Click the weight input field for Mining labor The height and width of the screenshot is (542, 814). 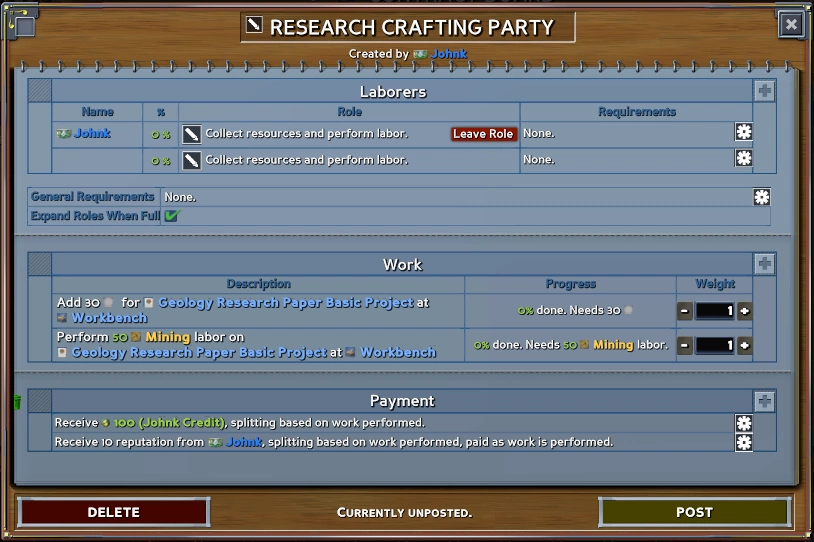pyautogui.click(x=715, y=346)
